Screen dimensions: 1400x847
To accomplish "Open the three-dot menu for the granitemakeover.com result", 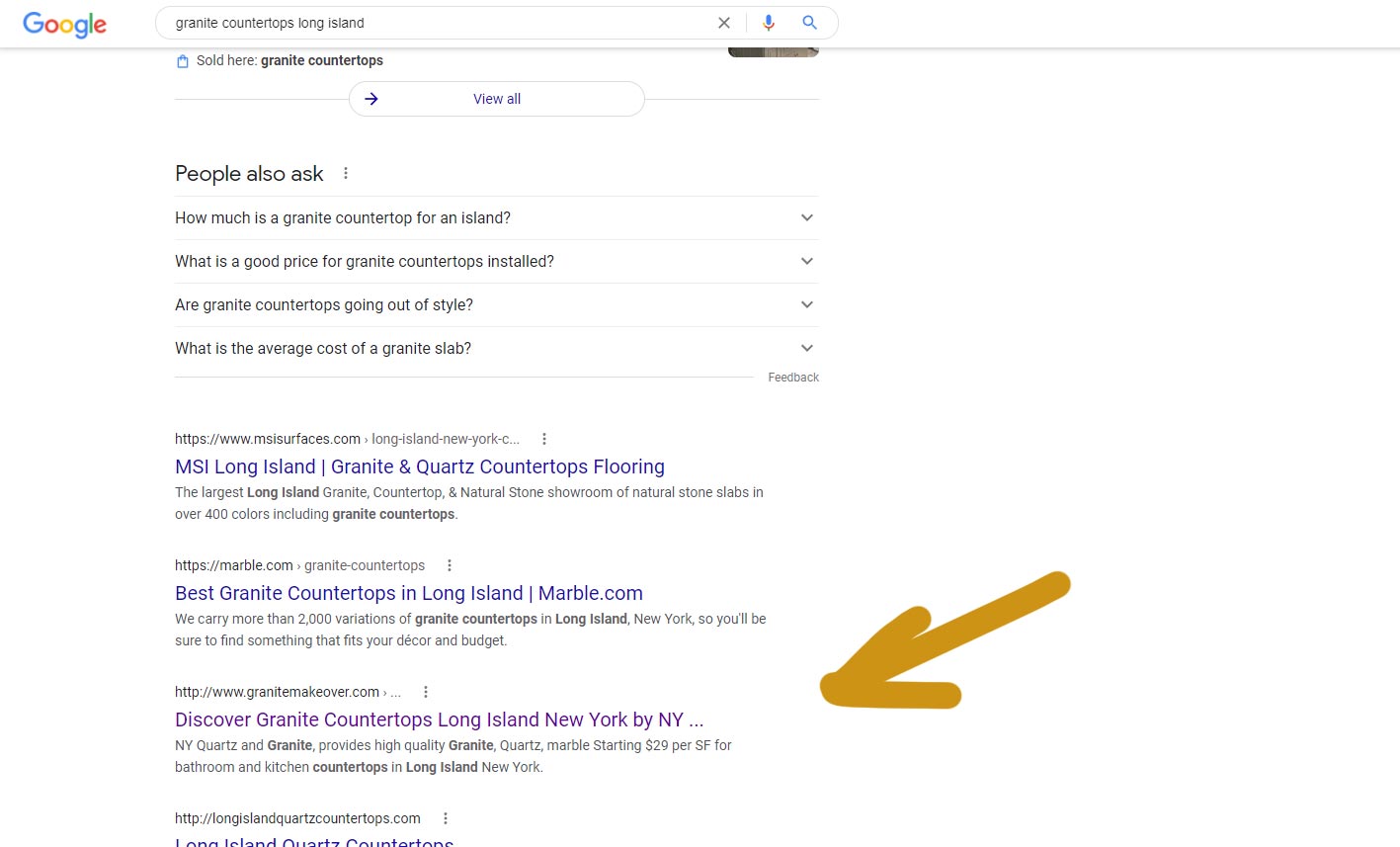I will 426,692.
